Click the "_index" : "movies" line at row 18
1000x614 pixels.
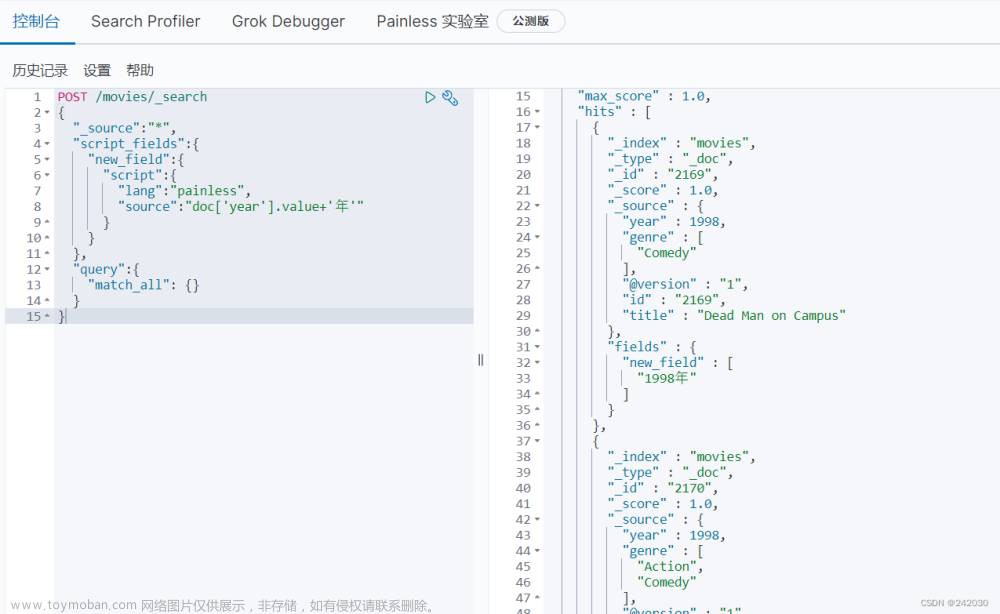pyautogui.click(x=681, y=143)
